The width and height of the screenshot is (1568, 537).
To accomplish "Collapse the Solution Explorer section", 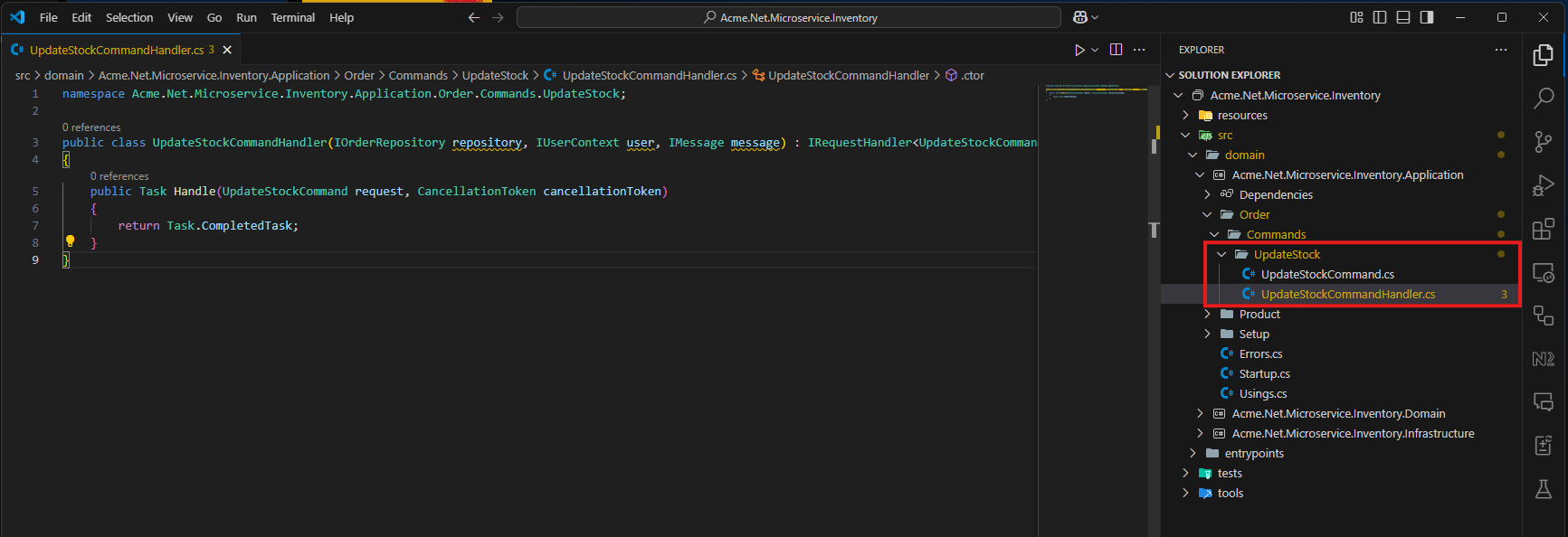I will pyautogui.click(x=1170, y=75).
